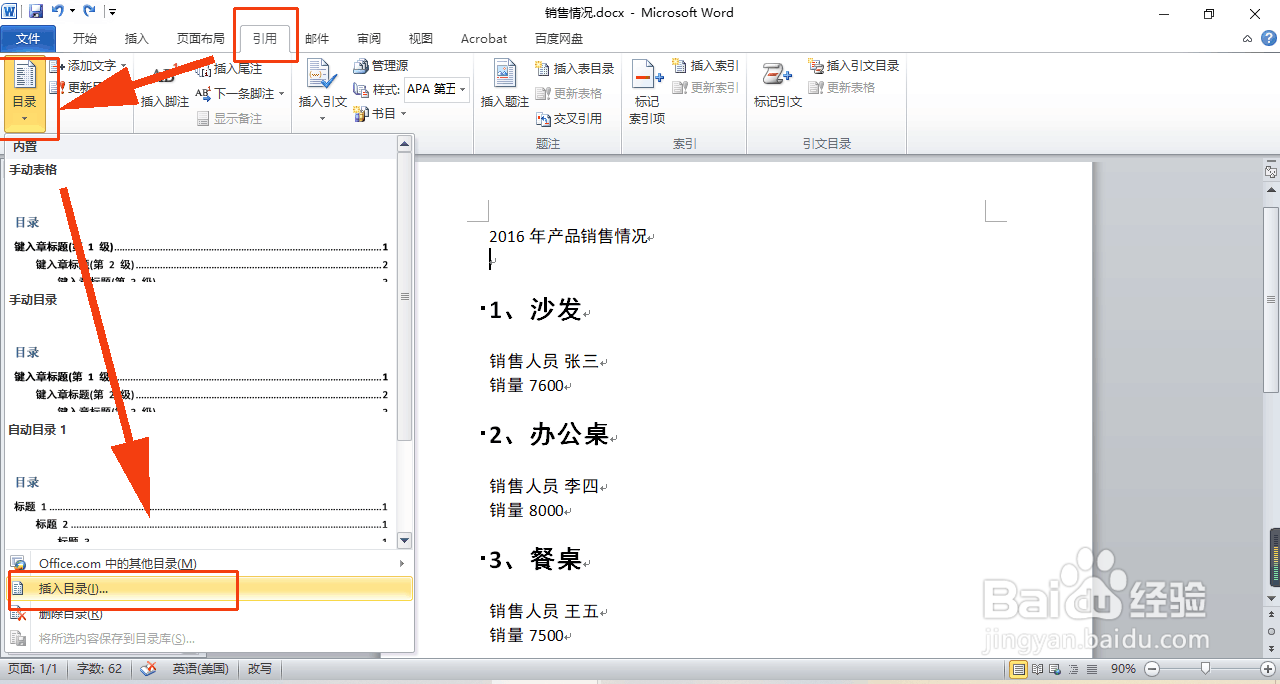The width and height of the screenshot is (1280, 684).
Task: Click the gallery scrollbar down arrow
Action: [405, 541]
